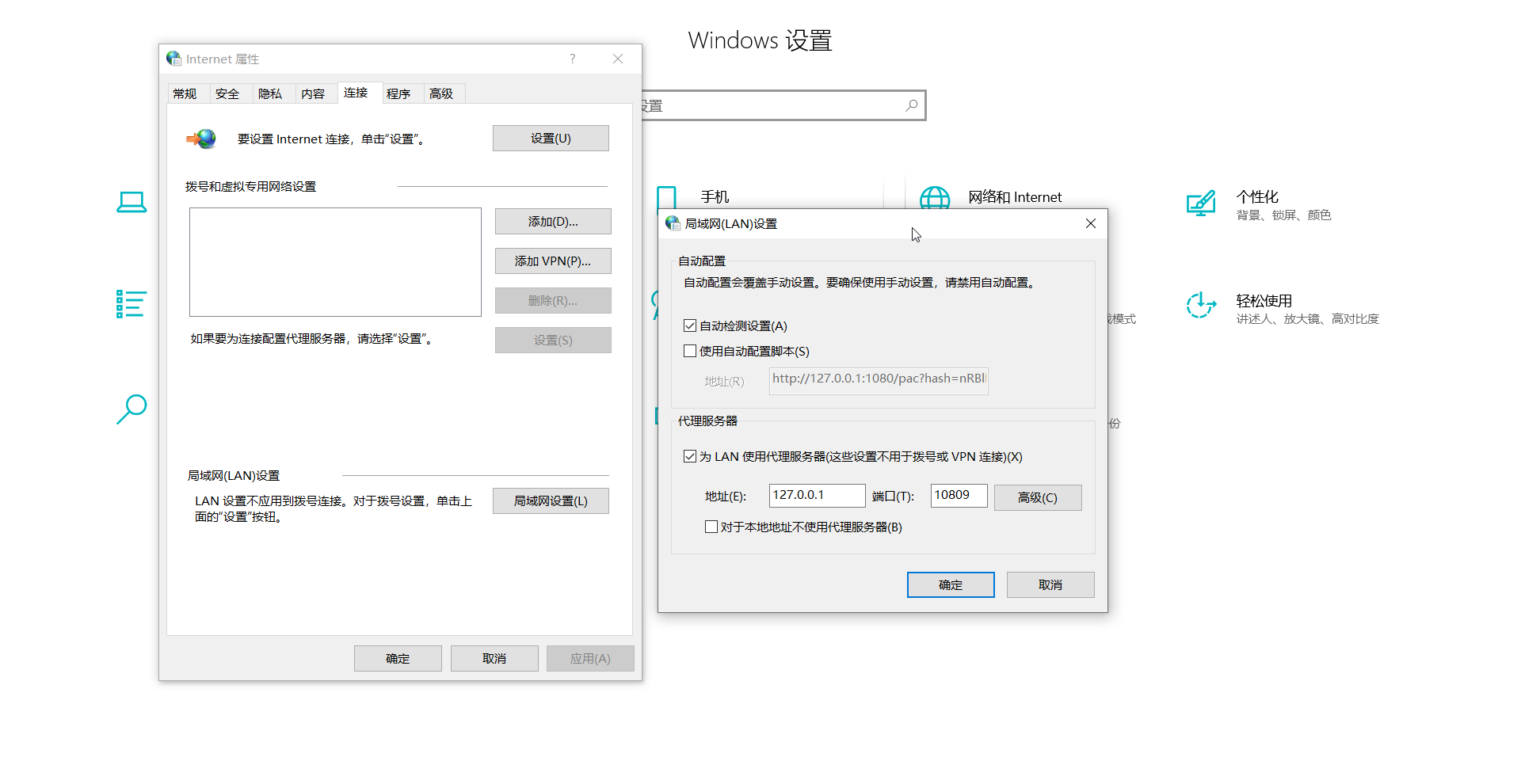Click the Search magnifier category icon
Viewport: 1521px width, 784px height.
pos(132,409)
